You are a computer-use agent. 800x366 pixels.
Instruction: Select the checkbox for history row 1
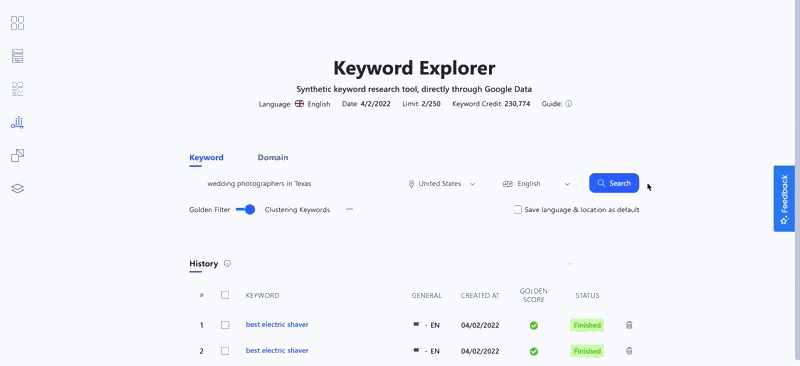225,325
